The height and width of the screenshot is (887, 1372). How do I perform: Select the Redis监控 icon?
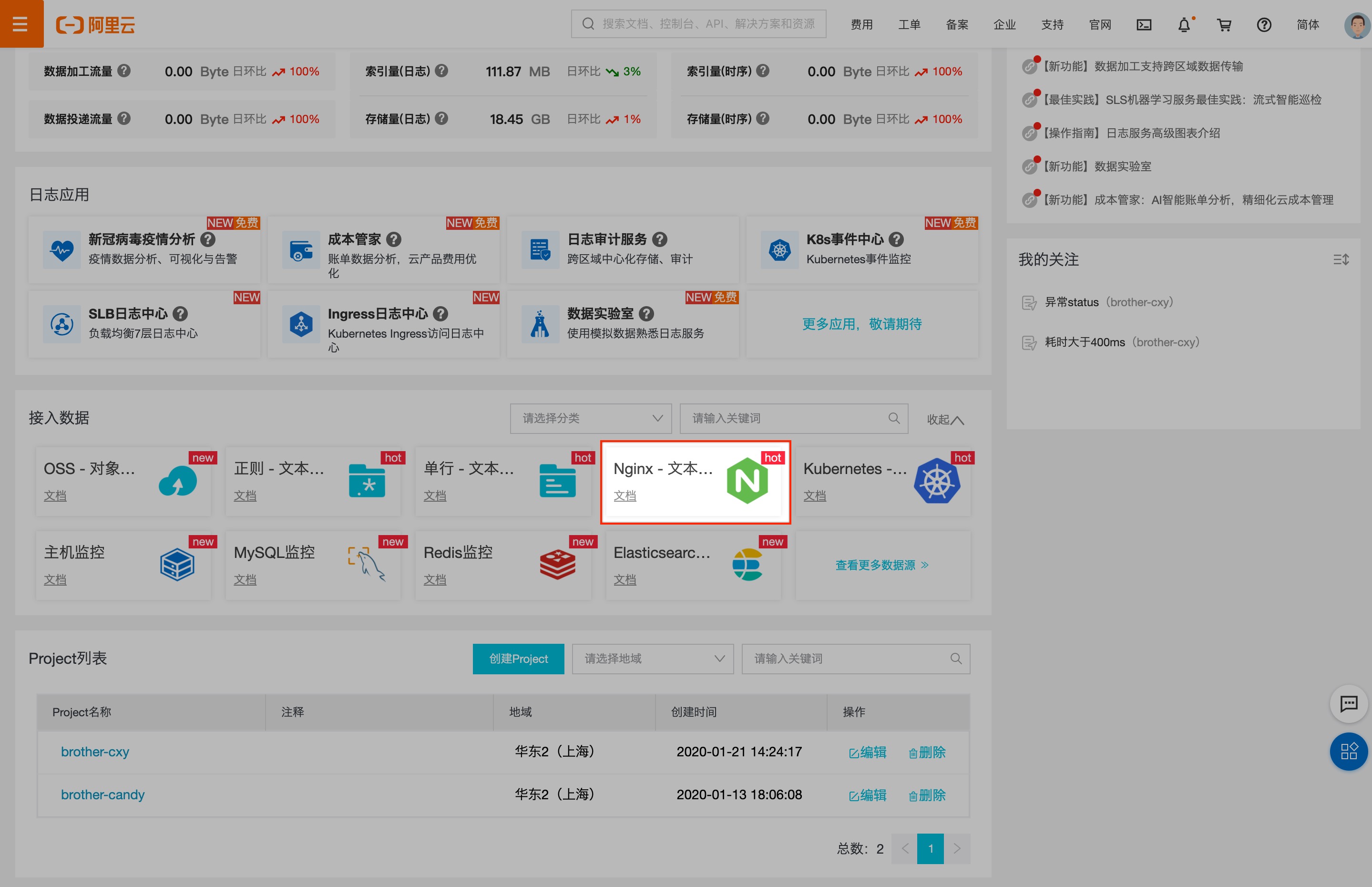click(557, 565)
